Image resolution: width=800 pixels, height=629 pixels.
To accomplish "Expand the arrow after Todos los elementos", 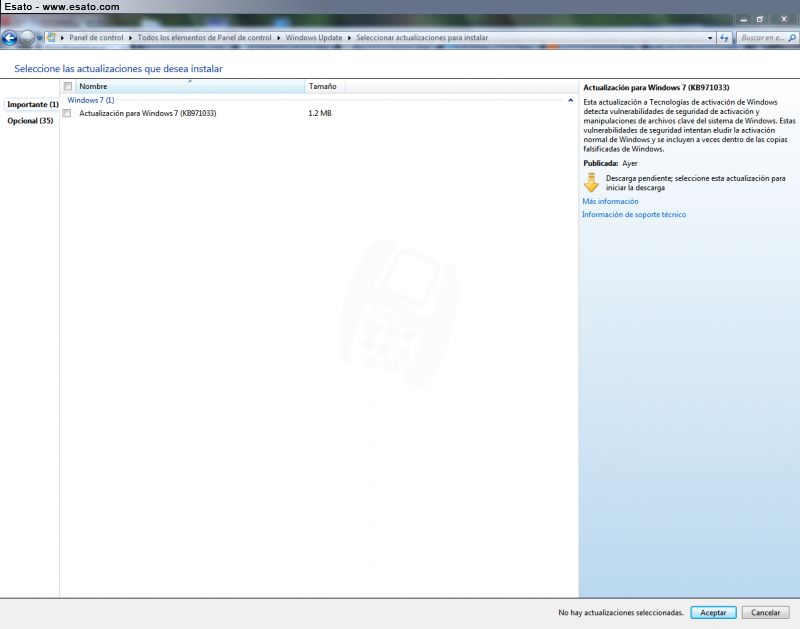I will pos(279,38).
